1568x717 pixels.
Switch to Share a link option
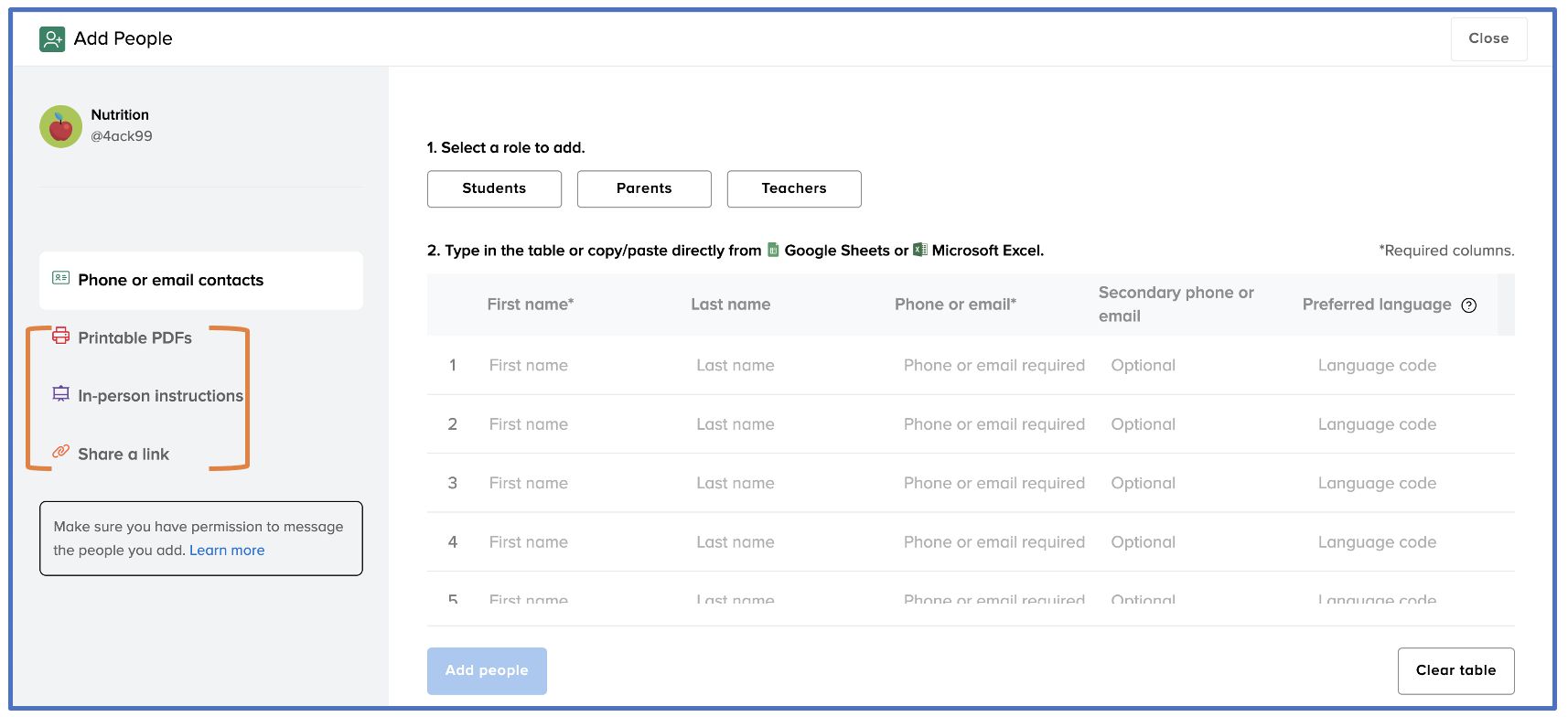(124, 455)
